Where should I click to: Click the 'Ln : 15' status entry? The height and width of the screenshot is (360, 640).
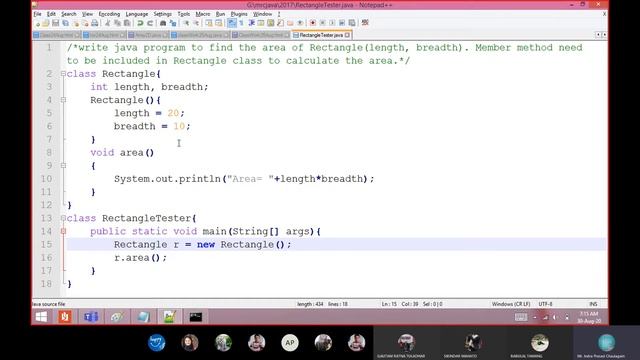pos(389,304)
